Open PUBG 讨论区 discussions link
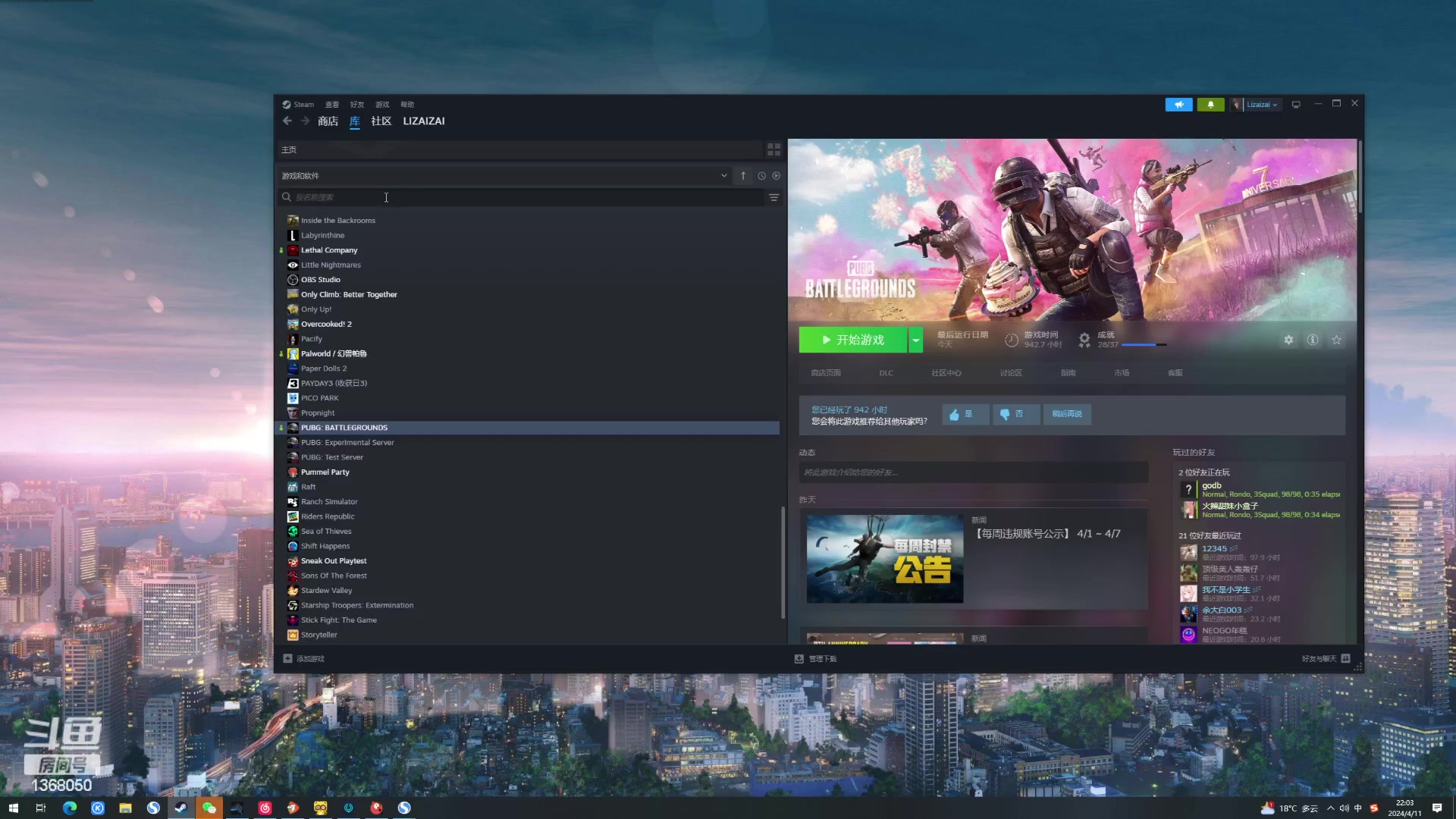Viewport: 1456px width, 819px height. coord(1011,373)
